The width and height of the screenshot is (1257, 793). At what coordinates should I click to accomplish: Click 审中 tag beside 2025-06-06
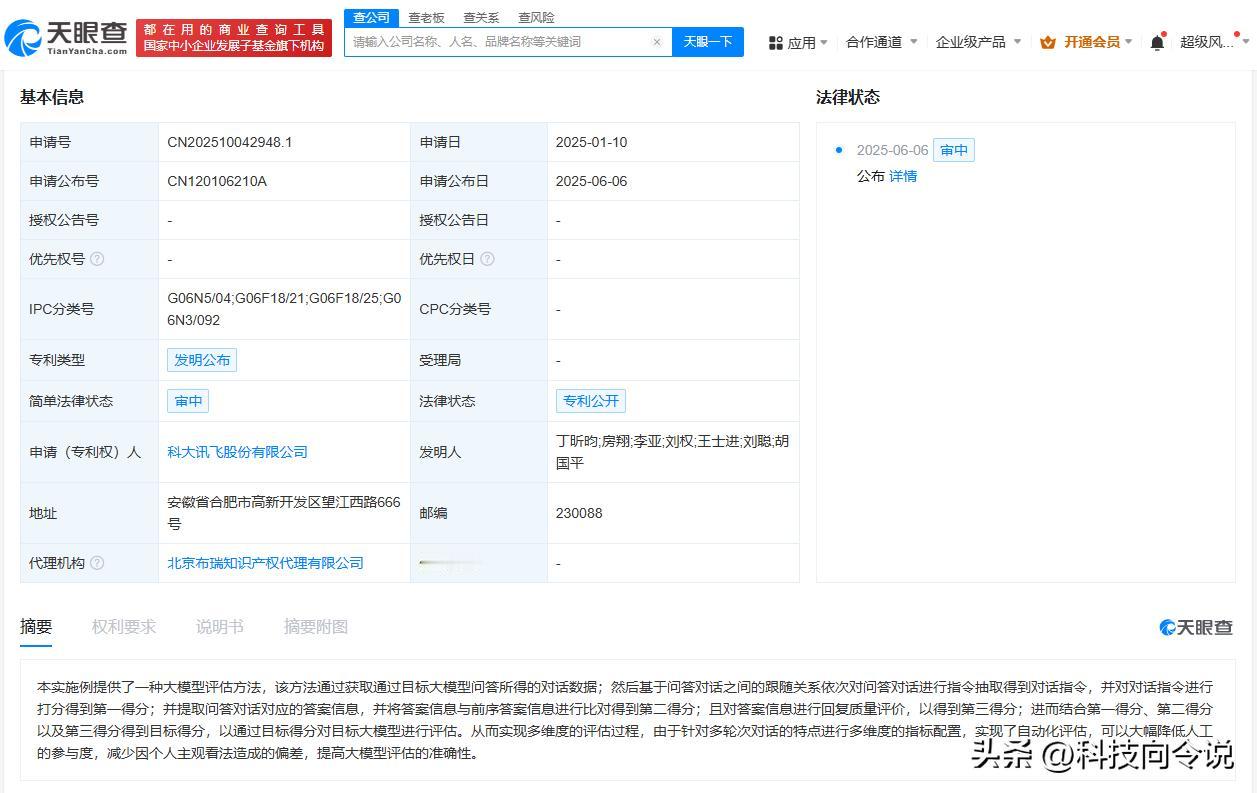pyautogui.click(x=954, y=150)
